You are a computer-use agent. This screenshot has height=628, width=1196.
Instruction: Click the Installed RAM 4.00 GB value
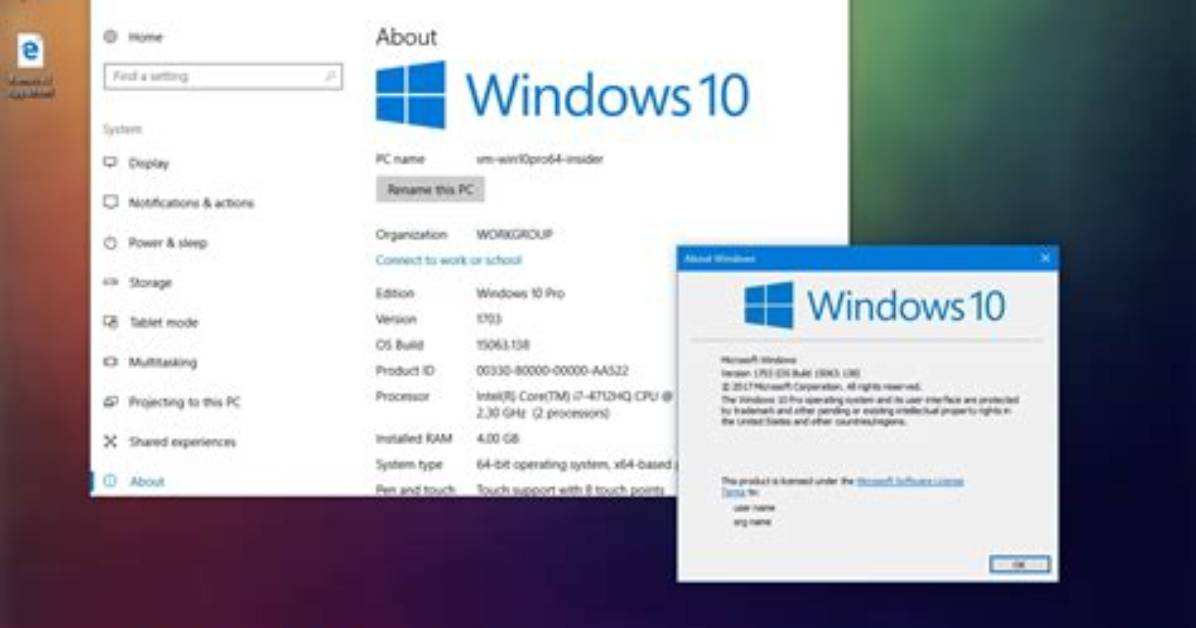pyautogui.click(x=497, y=439)
